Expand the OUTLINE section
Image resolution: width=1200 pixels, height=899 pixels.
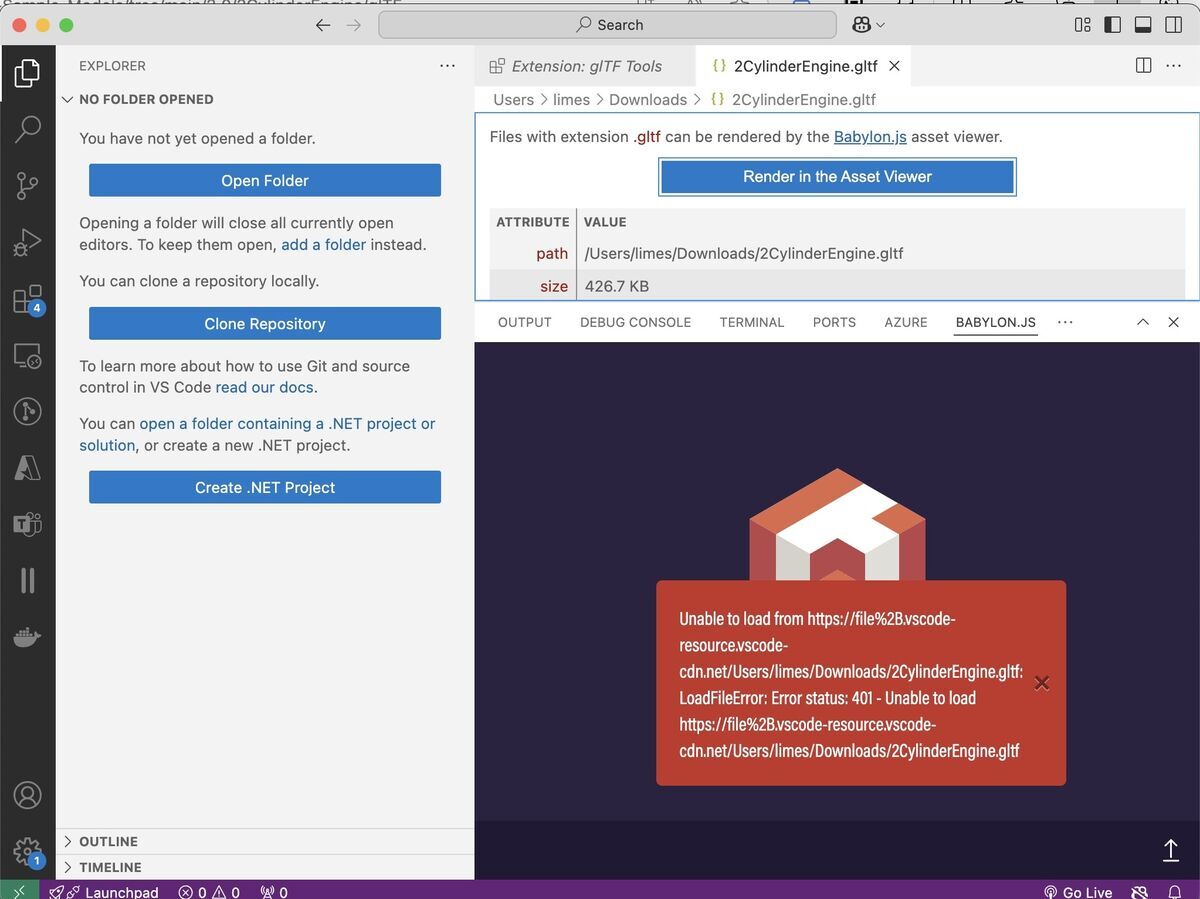tap(108, 842)
